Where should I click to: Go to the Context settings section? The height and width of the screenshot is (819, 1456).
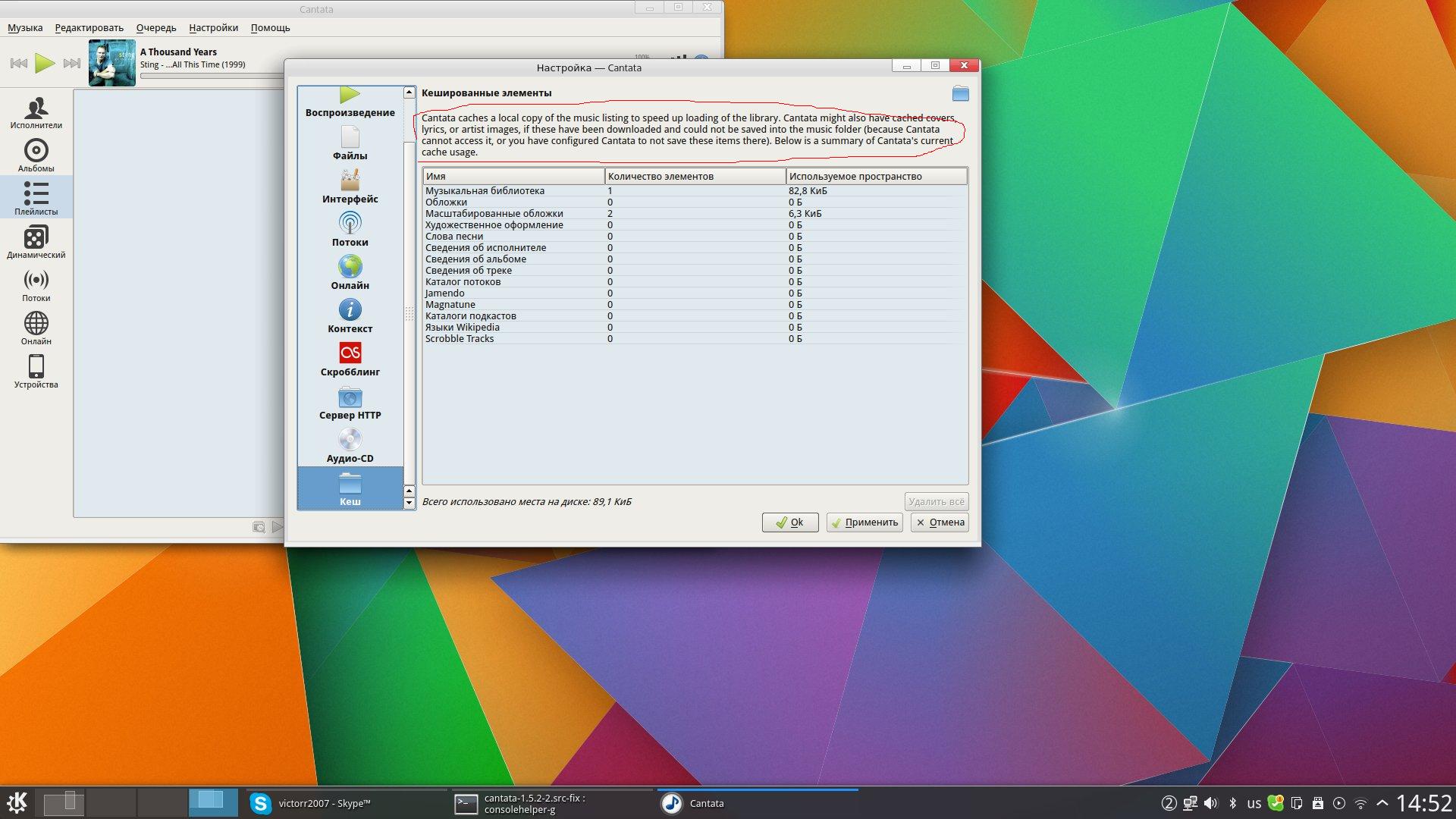click(x=350, y=316)
